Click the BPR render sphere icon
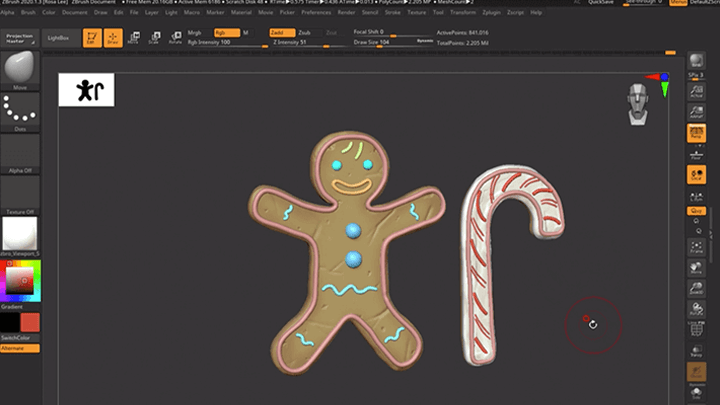Image resolution: width=720 pixels, height=405 pixels. pos(696,60)
